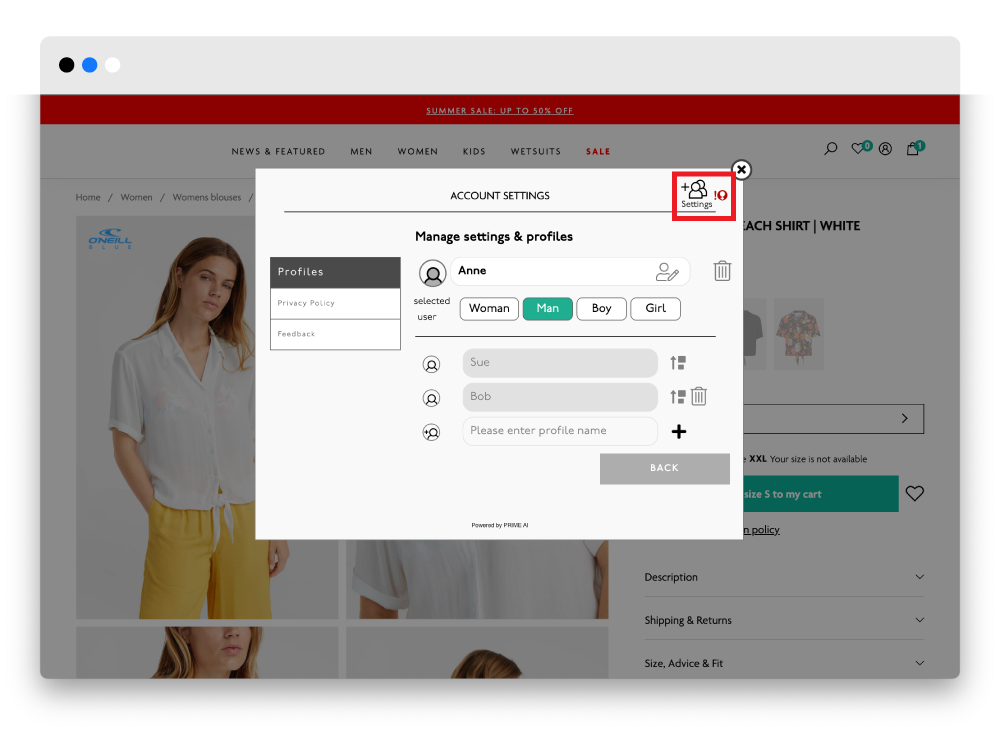This screenshot has height=750, width=1000.
Task: Select the Woman gender option
Action: click(489, 309)
